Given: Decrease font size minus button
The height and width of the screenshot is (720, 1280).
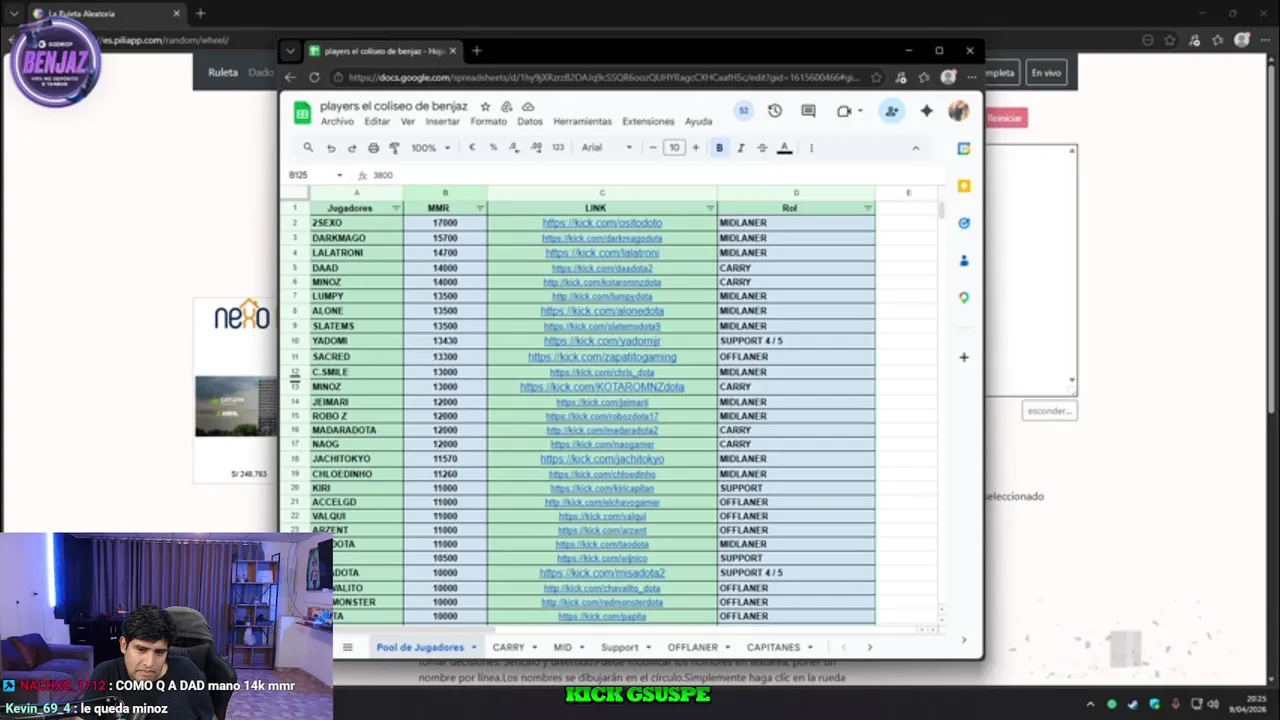Looking at the screenshot, I should [653, 147].
